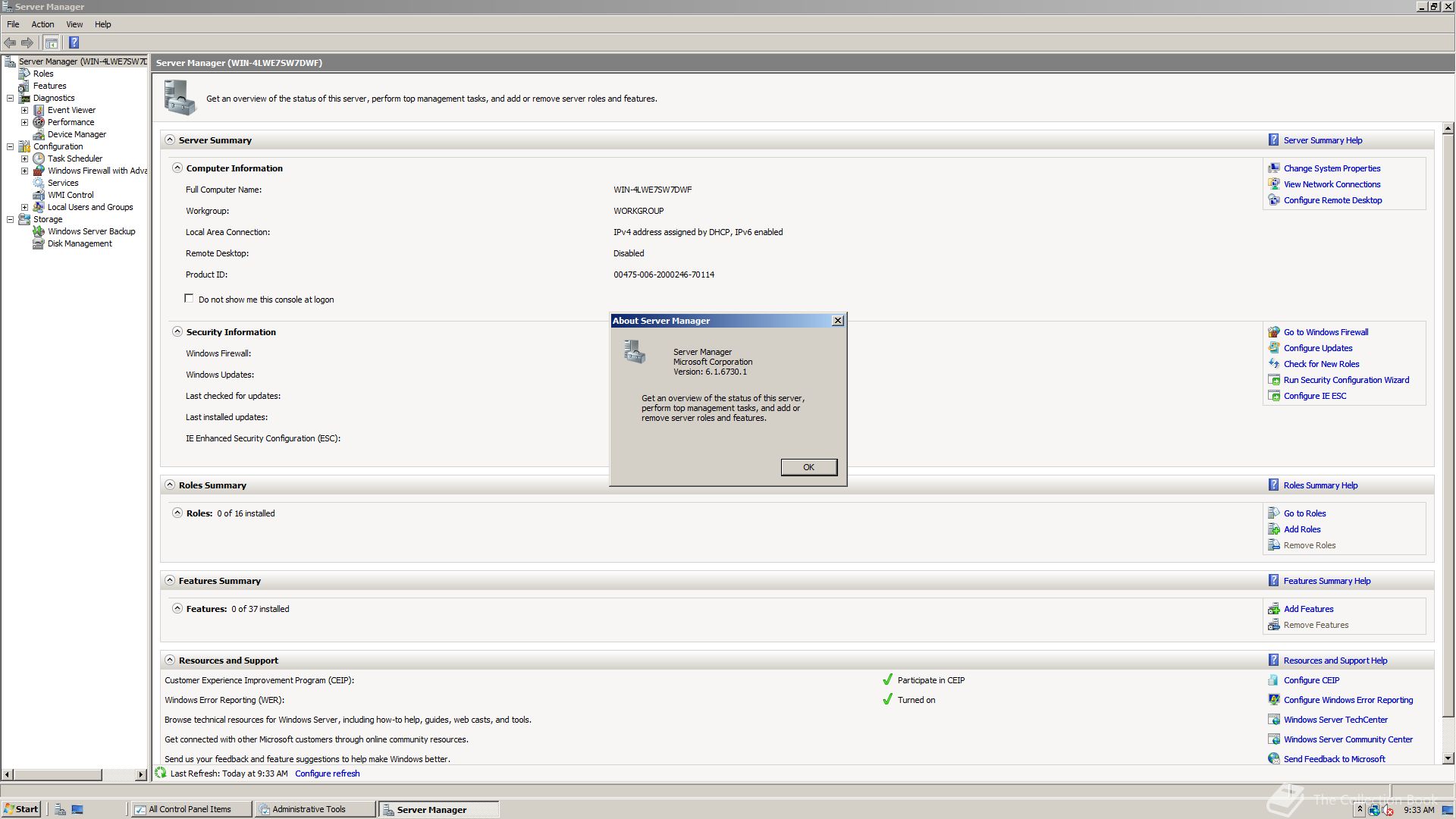This screenshot has height=819, width=1456.
Task: Select Roles in the console tree
Action: coord(43,74)
